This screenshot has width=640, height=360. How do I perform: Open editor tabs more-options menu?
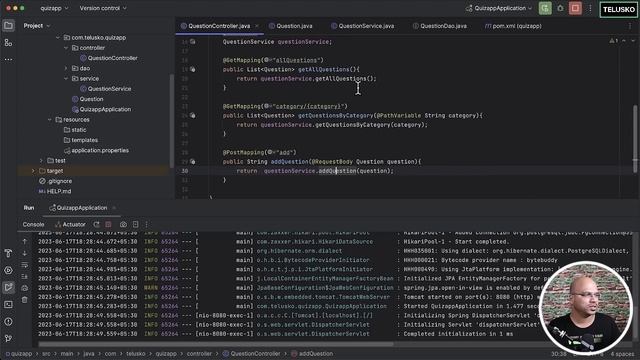pyautogui.click(x=630, y=26)
